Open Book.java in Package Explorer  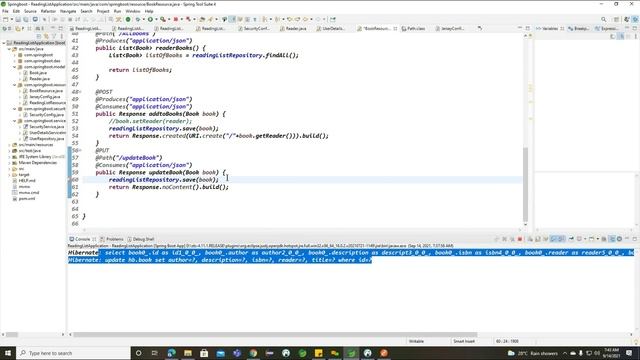pos(38,73)
